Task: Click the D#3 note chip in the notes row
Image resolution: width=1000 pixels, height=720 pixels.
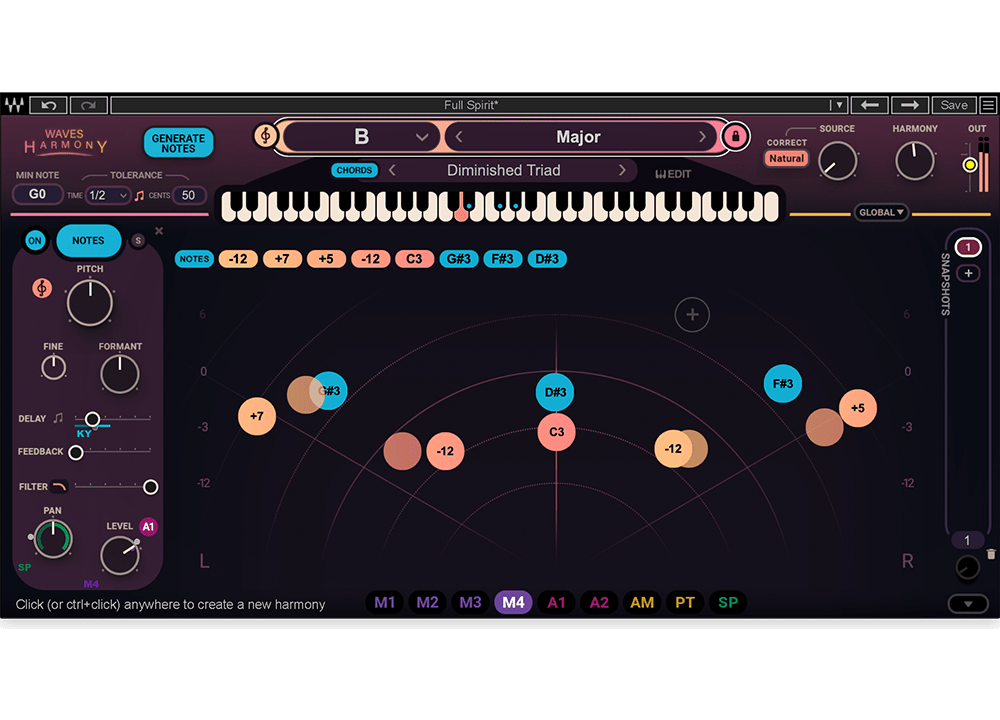Action: [547, 259]
